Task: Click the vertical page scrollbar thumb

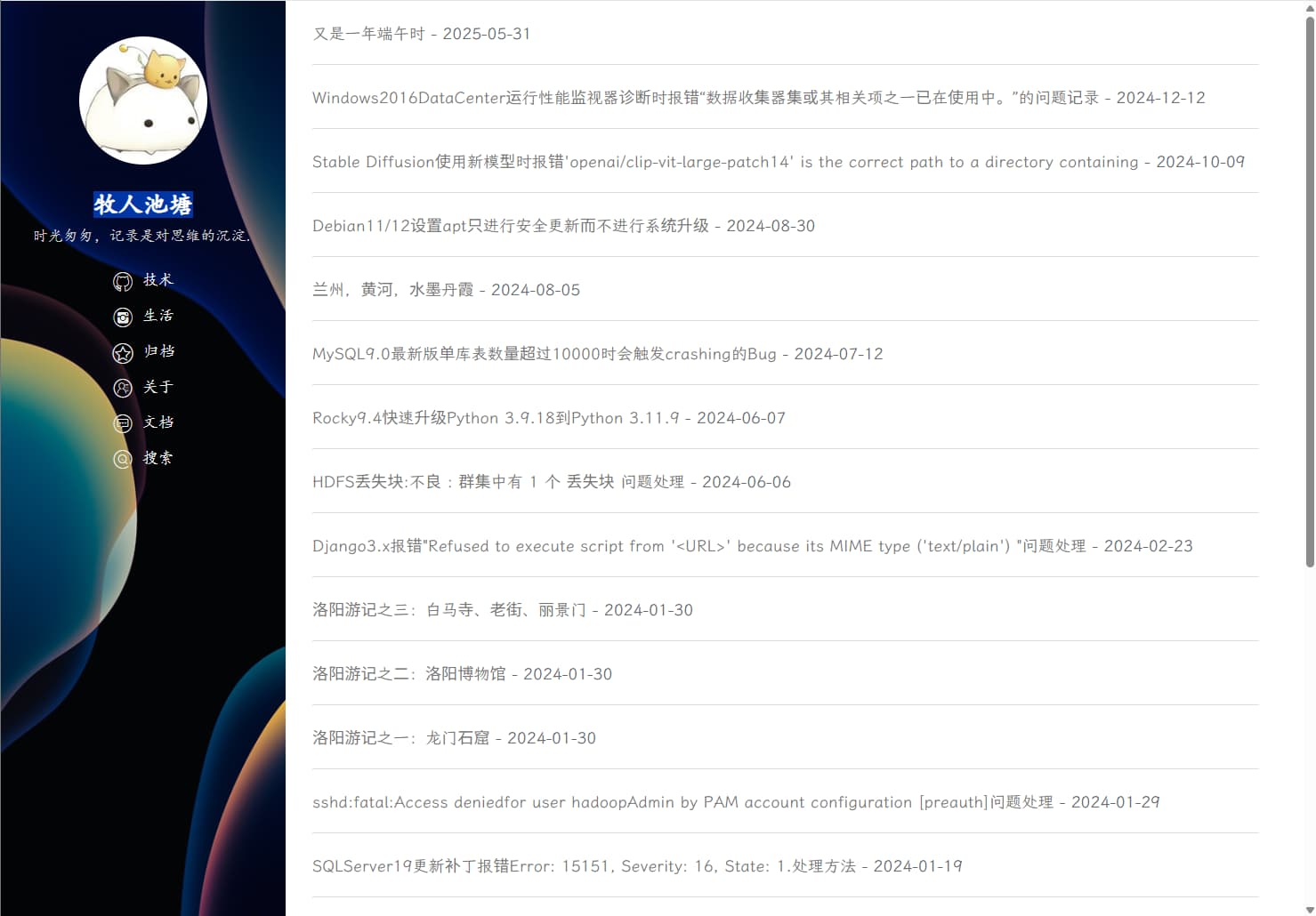Action: point(1309,293)
